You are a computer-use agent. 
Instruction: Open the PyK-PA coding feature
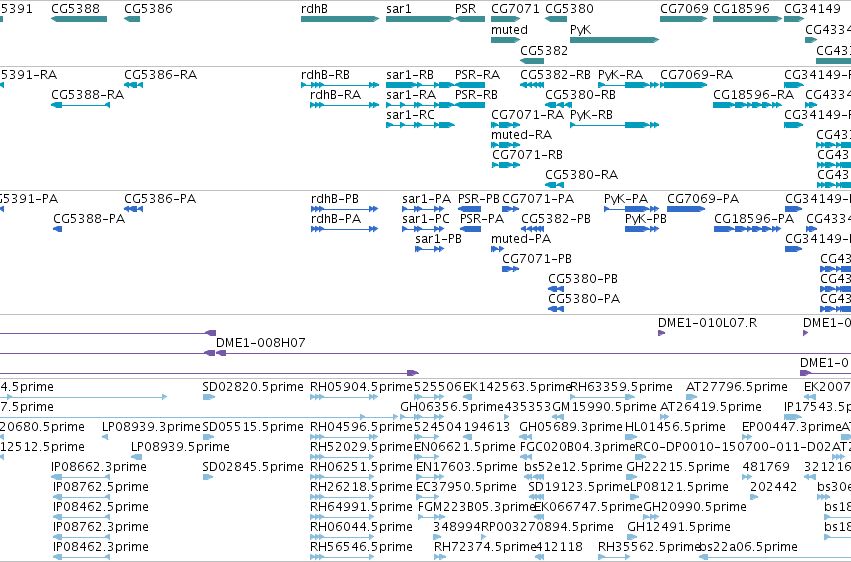click(632, 209)
